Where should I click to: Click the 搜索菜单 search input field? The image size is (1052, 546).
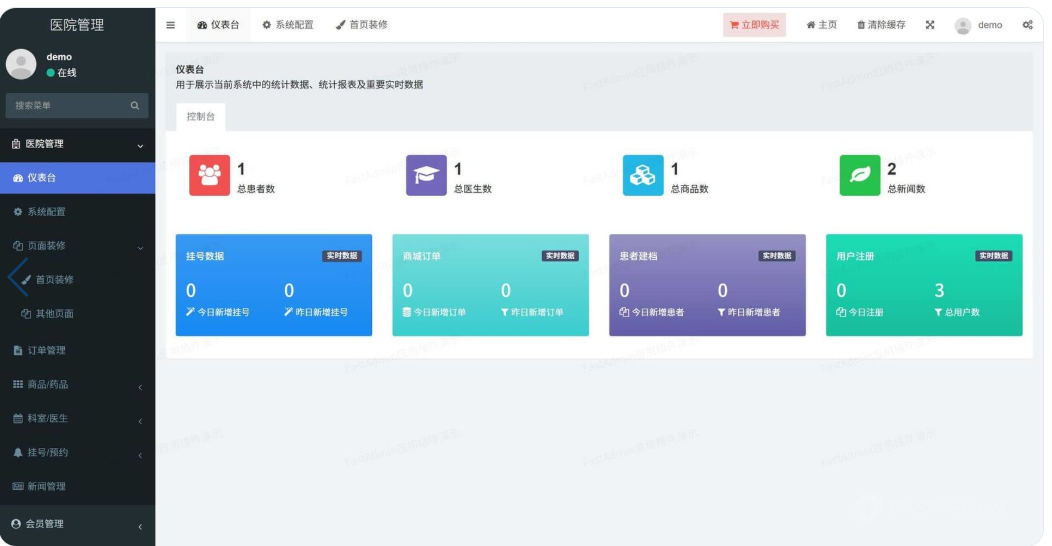tap(65, 105)
